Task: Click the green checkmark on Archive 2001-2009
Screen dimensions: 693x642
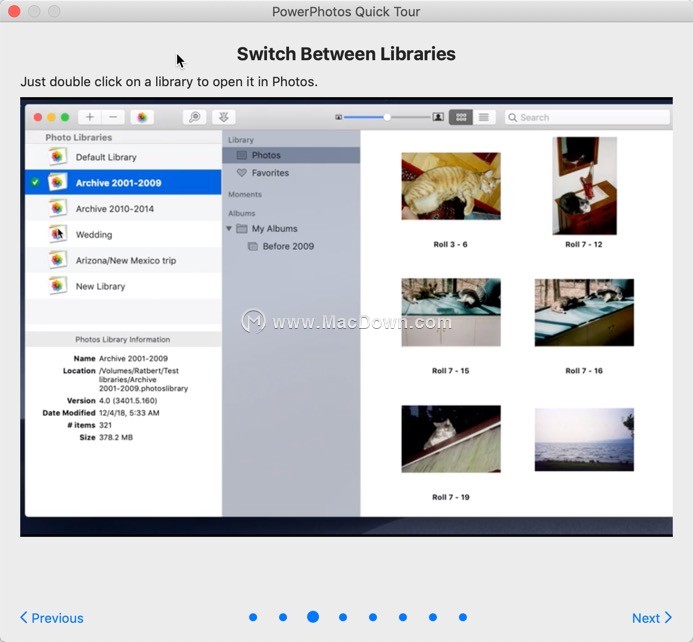Action: point(35,182)
